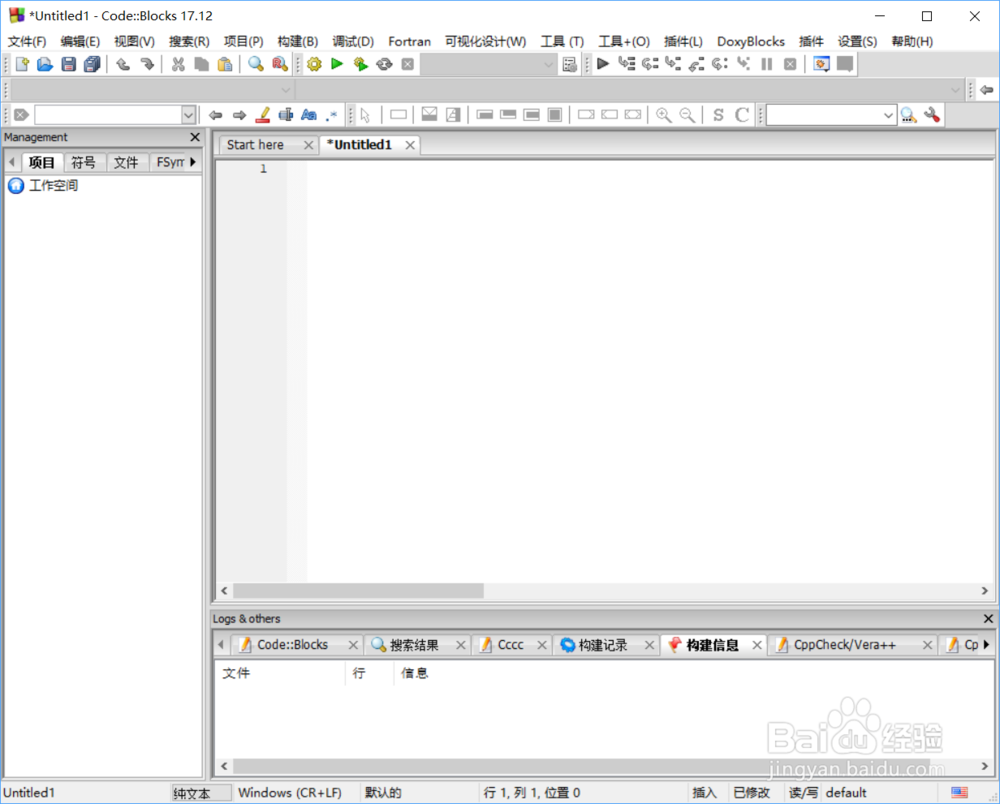The height and width of the screenshot is (804, 1000).
Task: Click inside the search text input field
Action: (108, 115)
